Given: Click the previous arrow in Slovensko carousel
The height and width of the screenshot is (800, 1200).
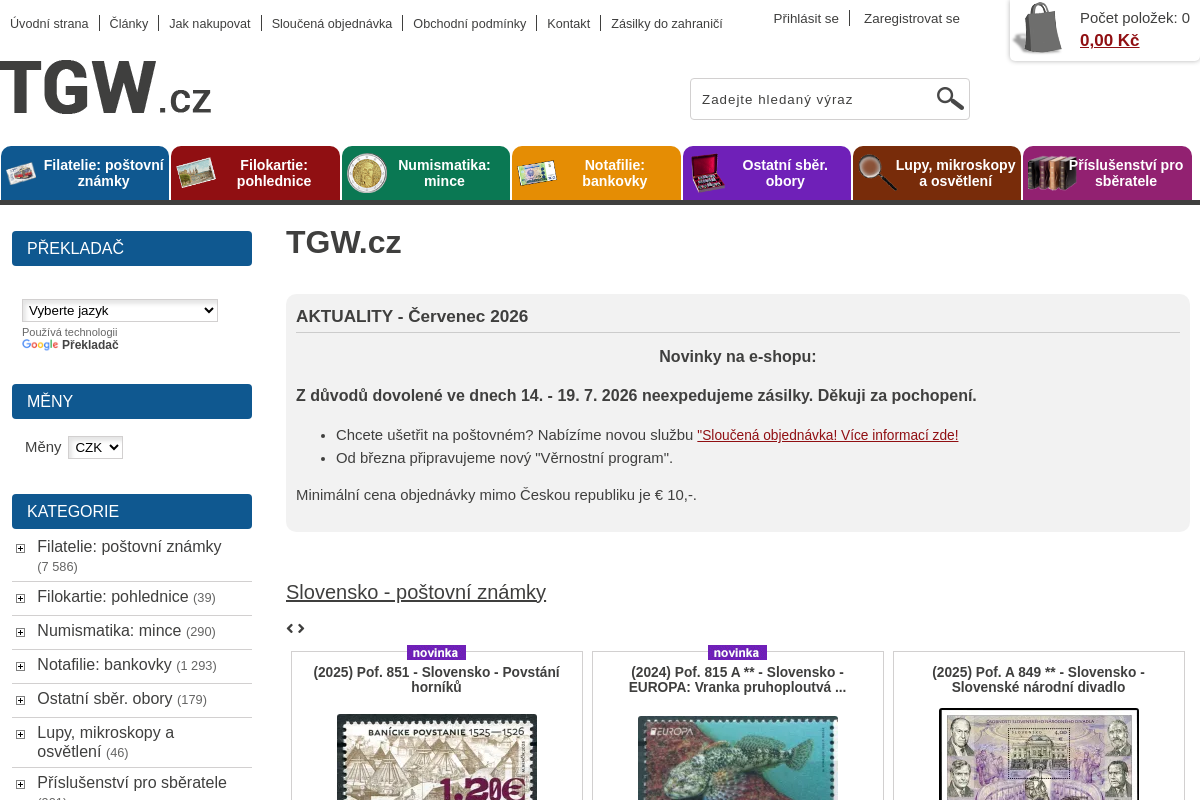Looking at the screenshot, I should click(x=290, y=628).
